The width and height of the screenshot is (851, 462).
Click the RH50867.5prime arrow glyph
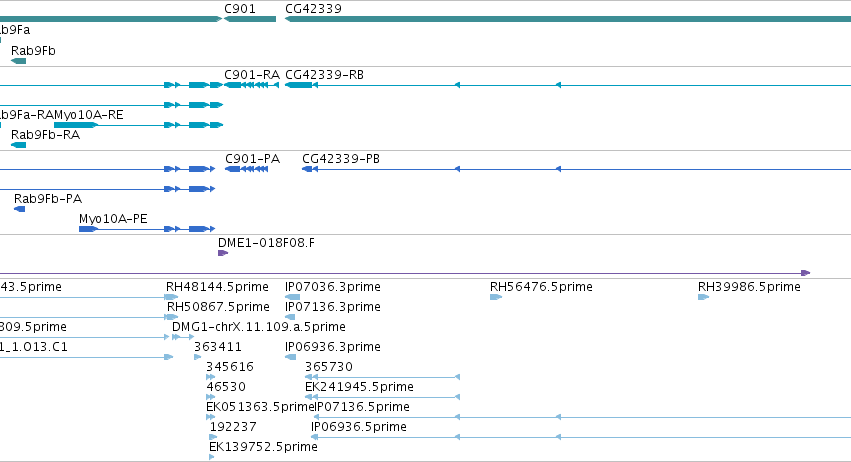172,317
